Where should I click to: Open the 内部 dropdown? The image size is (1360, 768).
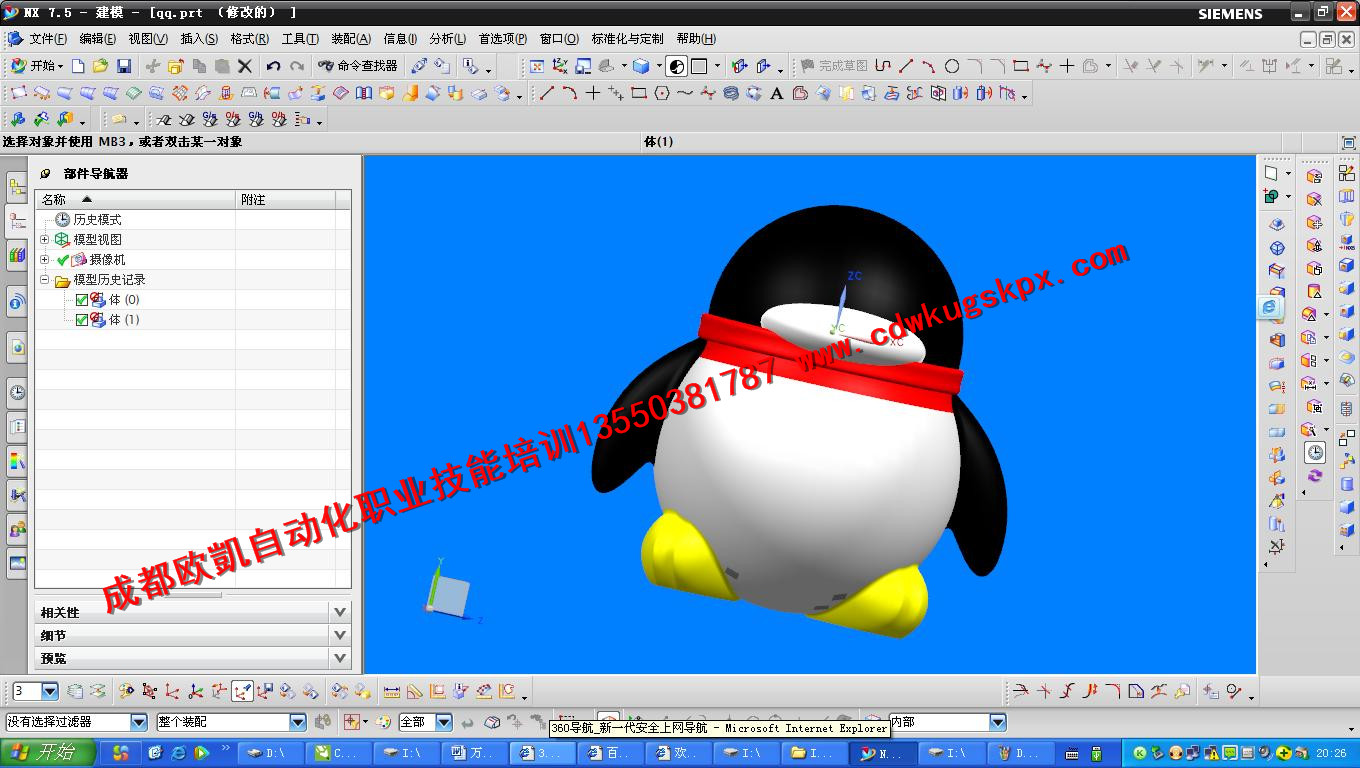997,722
